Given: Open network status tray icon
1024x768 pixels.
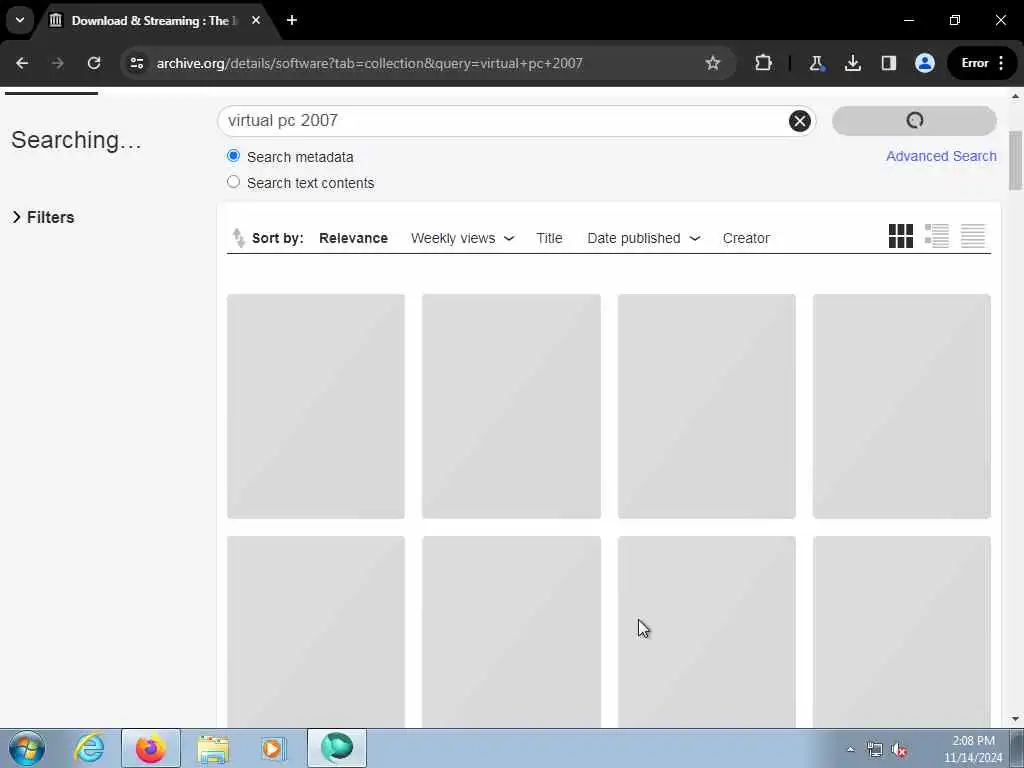Looking at the screenshot, I should tap(874, 750).
